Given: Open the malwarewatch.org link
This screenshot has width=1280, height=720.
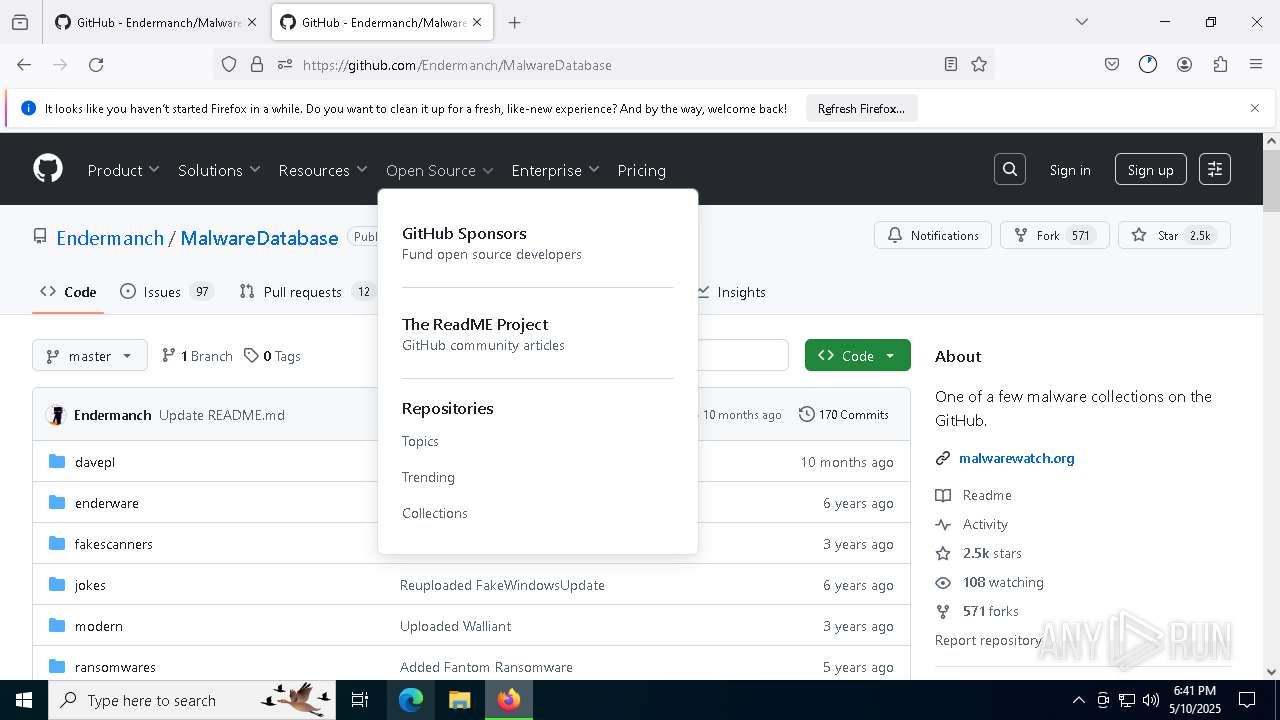Looking at the screenshot, I should 1016,458.
